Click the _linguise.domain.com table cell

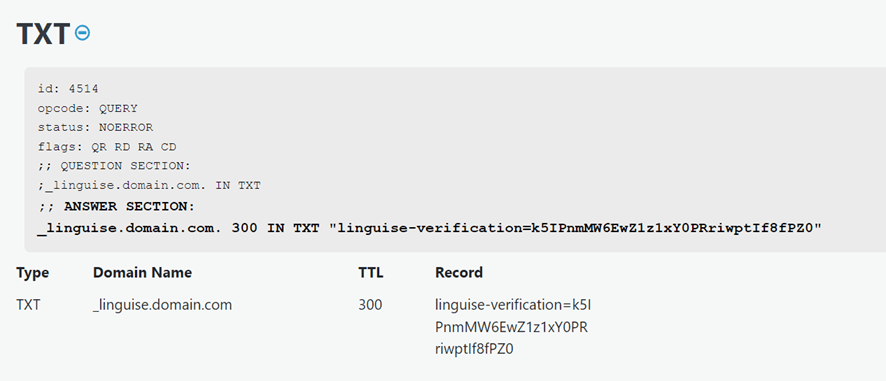162,305
